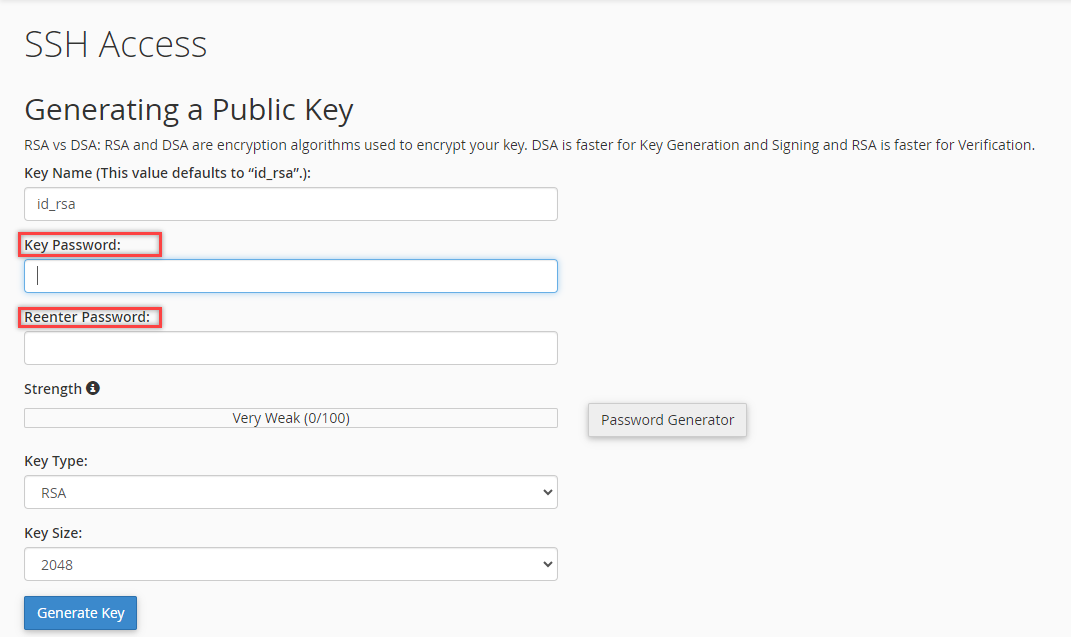Click the SSH Access page heading

pos(115,44)
